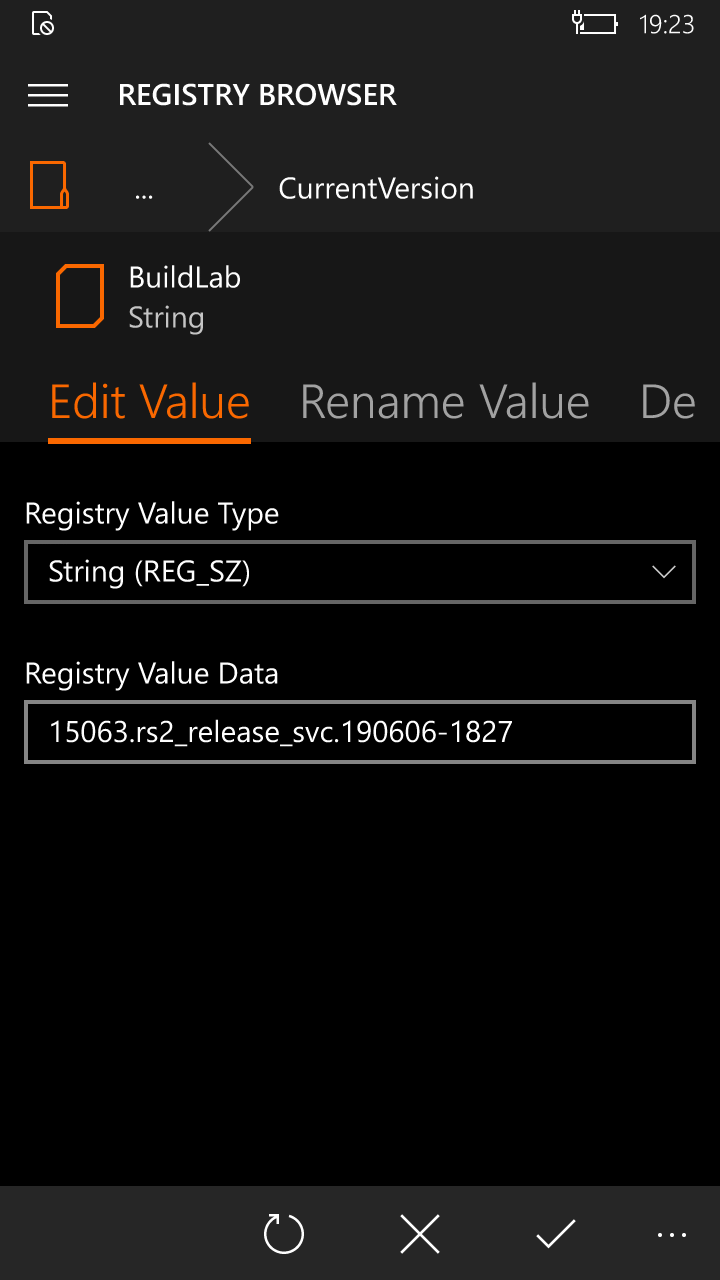Viewport: 720px width, 1280px height.
Task: Save the value with the checkmark icon
Action: (x=555, y=1234)
